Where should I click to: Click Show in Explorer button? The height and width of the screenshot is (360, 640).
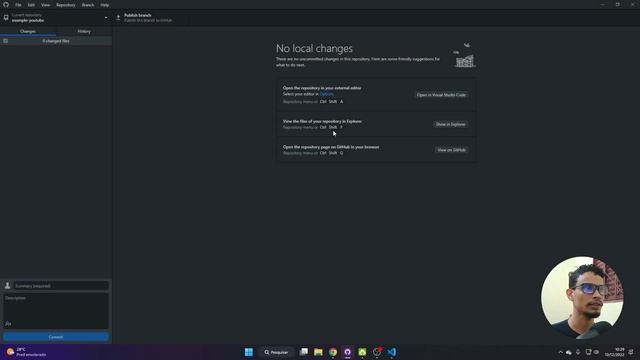point(450,124)
